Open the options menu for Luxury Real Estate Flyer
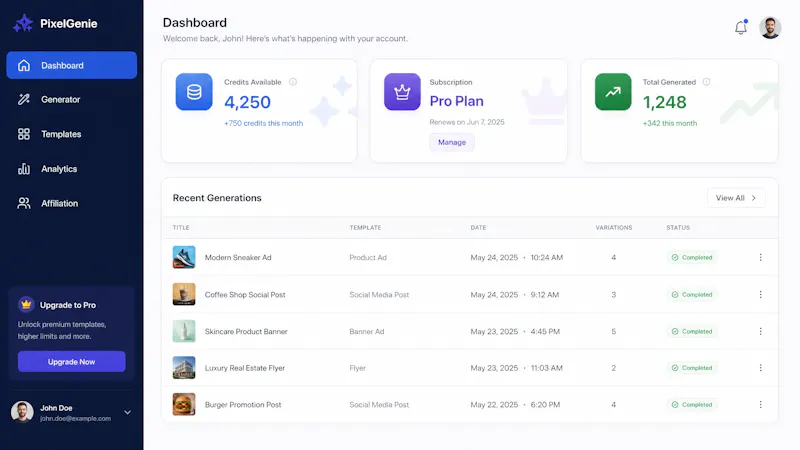 [x=760, y=368]
